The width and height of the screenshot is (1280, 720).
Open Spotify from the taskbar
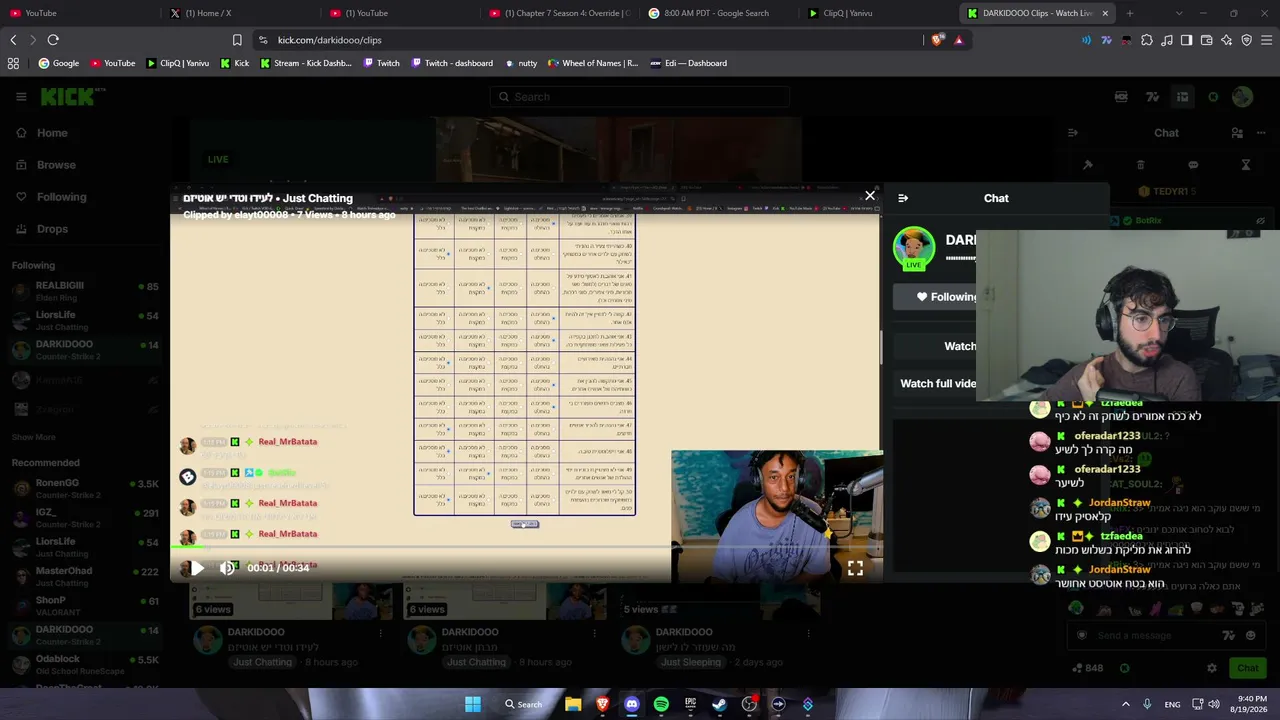point(661,704)
